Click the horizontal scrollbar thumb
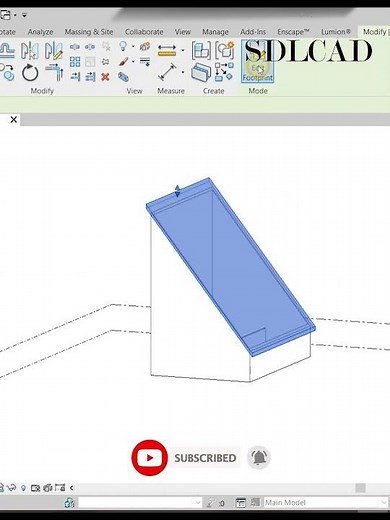 pyautogui.click(x=360, y=488)
